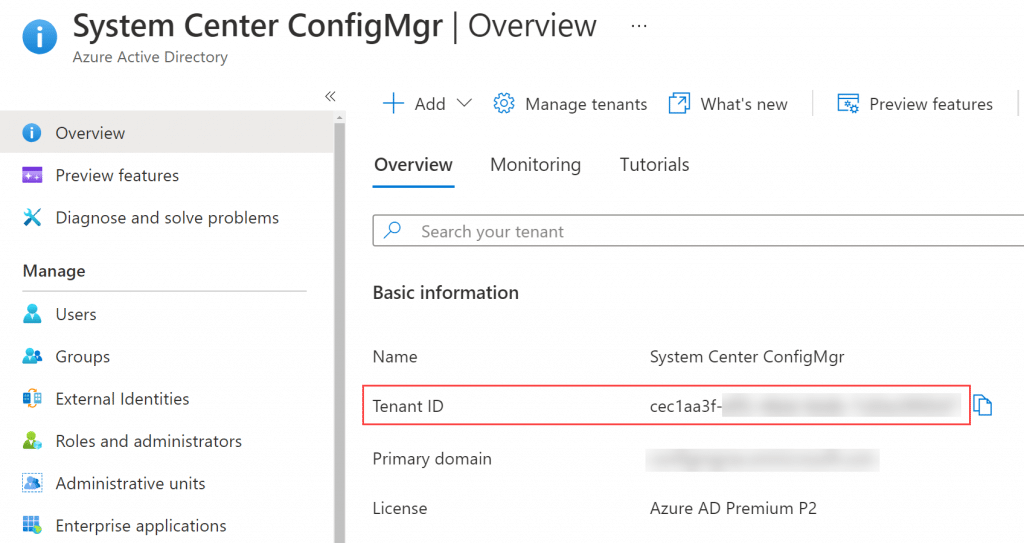The width and height of the screenshot is (1024, 543).
Task: Click the License label
Action: click(400, 508)
